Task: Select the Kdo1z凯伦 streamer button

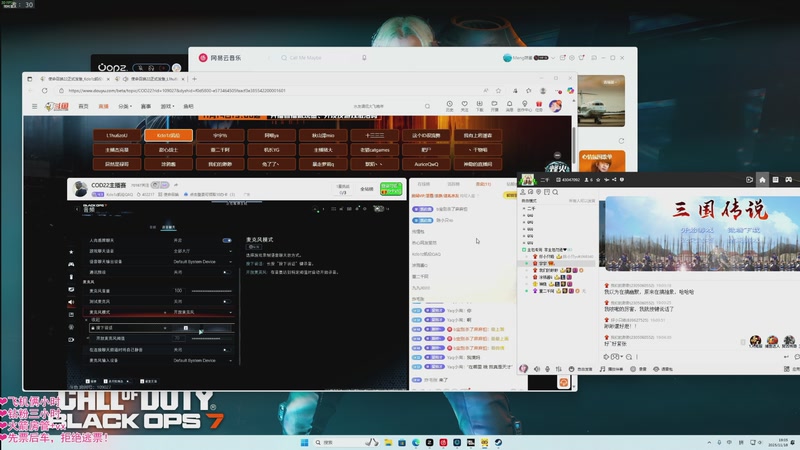Action: point(168,135)
